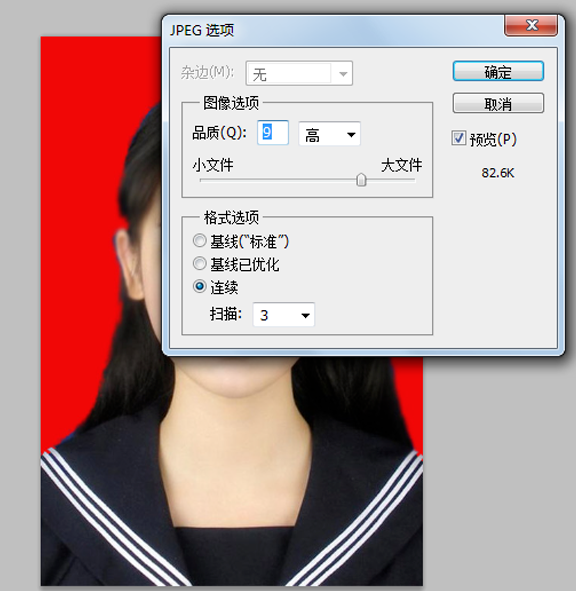Select the 基线已优化 radio option
The width and height of the screenshot is (576, 591).
(x=199, y=263)
